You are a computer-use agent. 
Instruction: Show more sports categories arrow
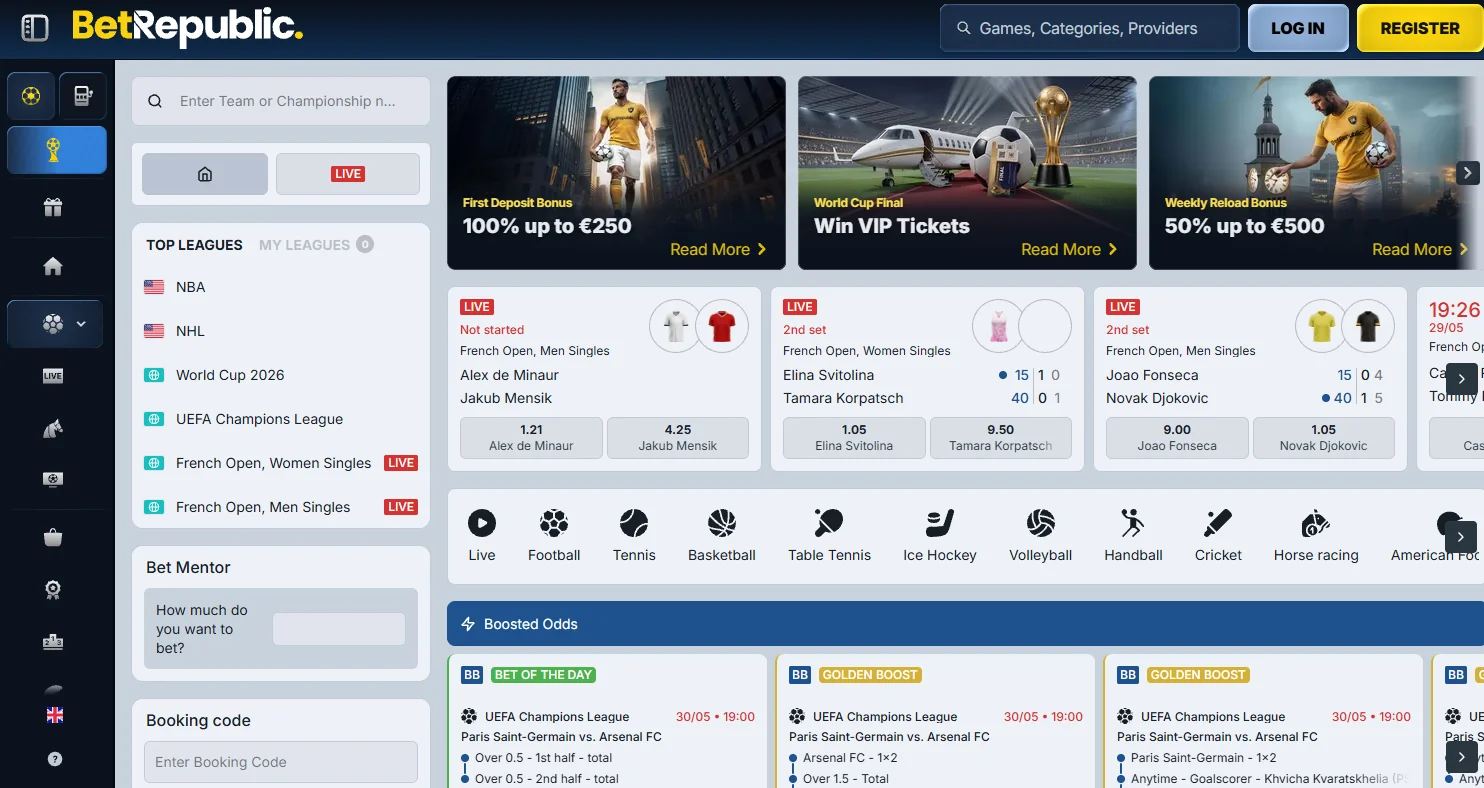coord(1461,536)
